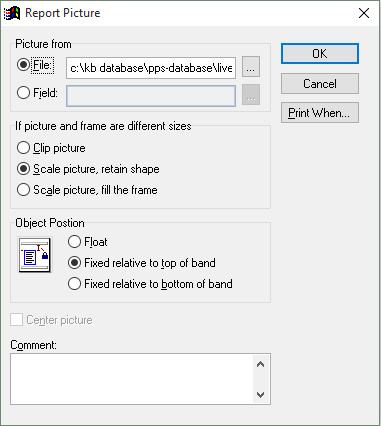The image size is (381, 426).
Task: Close the Report Picture dialog
Action: (364, 13)
